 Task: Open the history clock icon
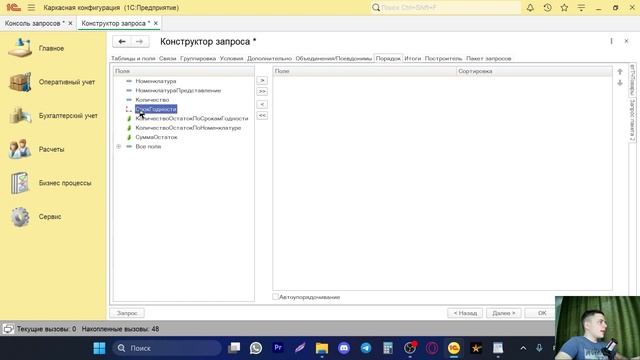click(x=547, y=7)
